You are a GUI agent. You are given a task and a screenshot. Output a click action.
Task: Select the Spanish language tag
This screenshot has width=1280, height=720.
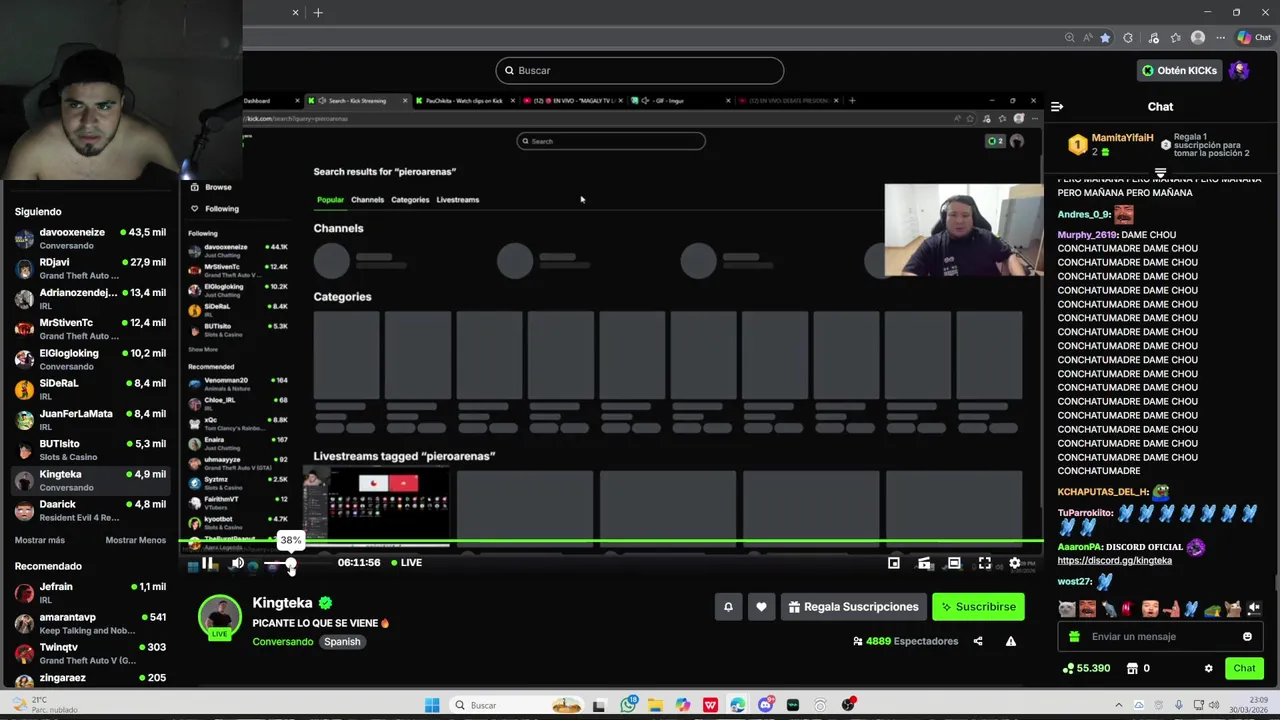342,642
